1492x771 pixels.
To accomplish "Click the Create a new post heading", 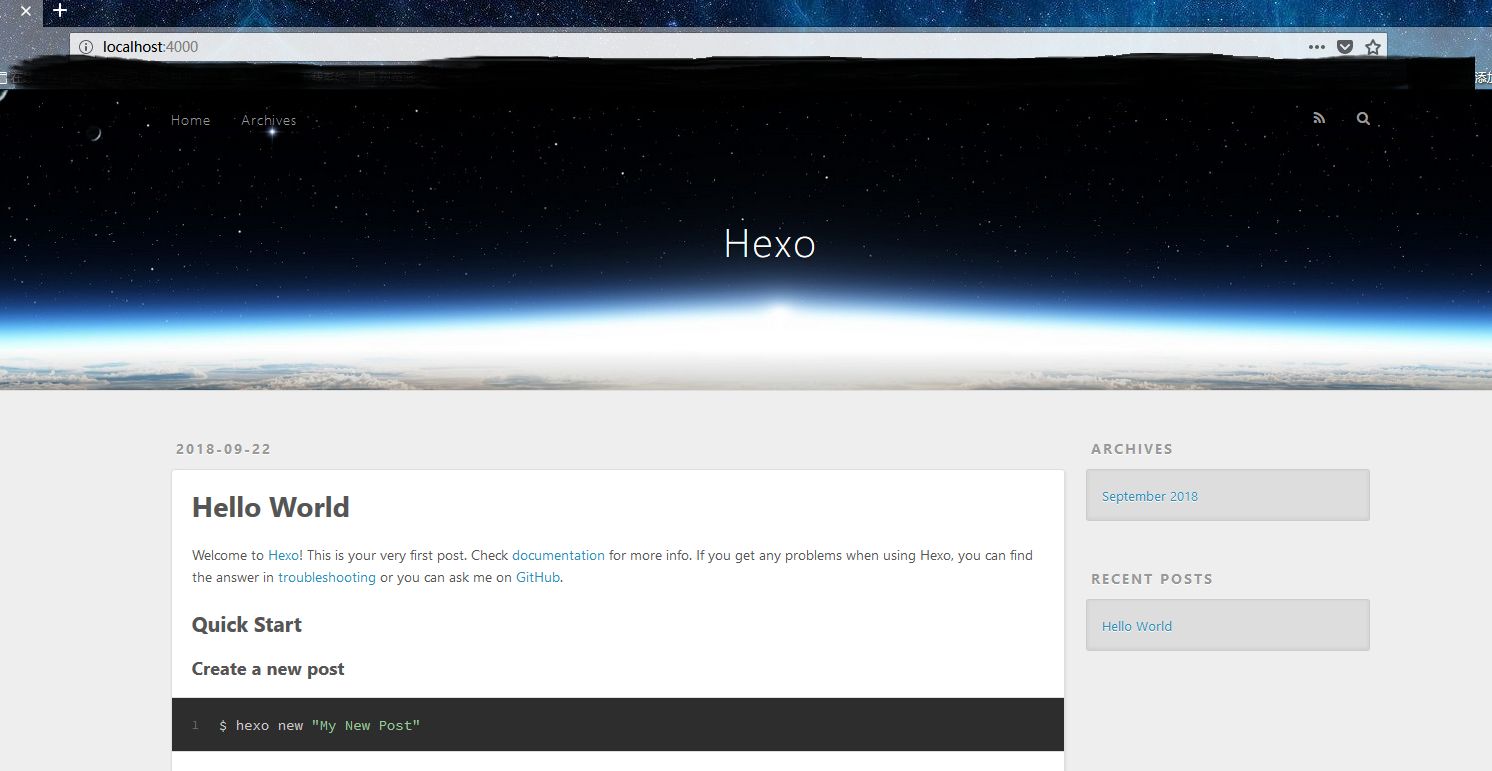I will pyautogui.click(x=268, y=669).
